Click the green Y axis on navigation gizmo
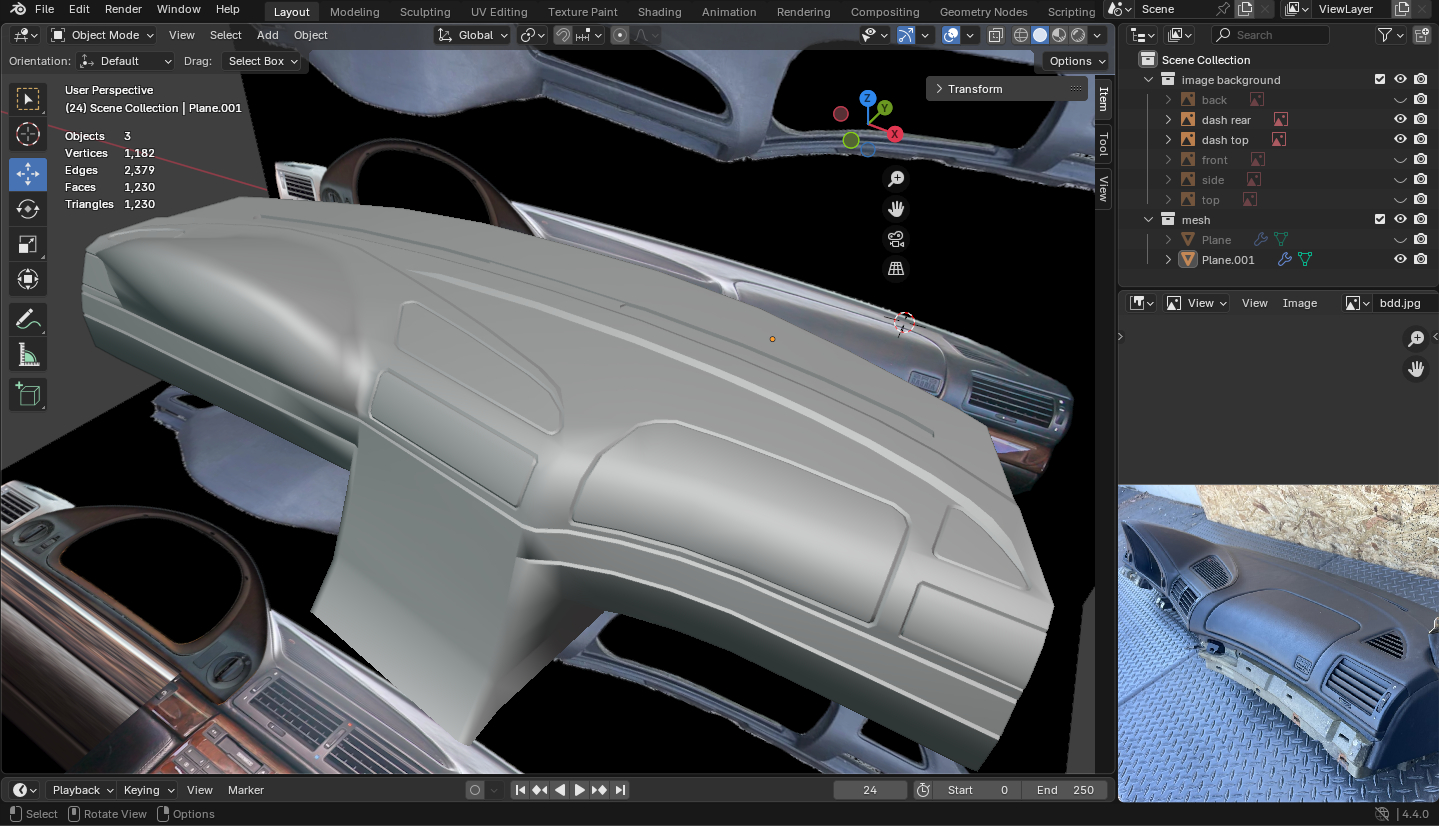 pyautogui.click(x=885, y=108)
